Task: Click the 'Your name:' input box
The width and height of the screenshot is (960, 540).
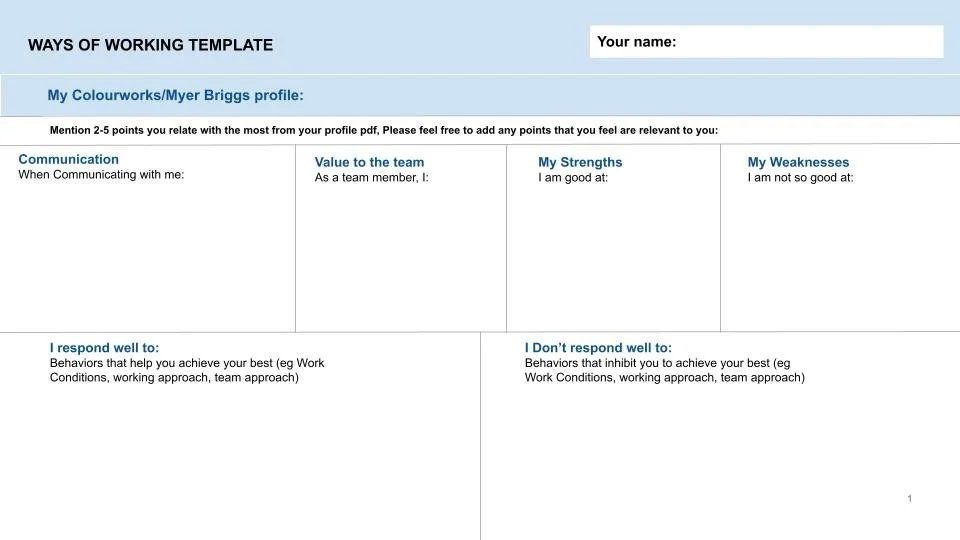Action: 766,42
